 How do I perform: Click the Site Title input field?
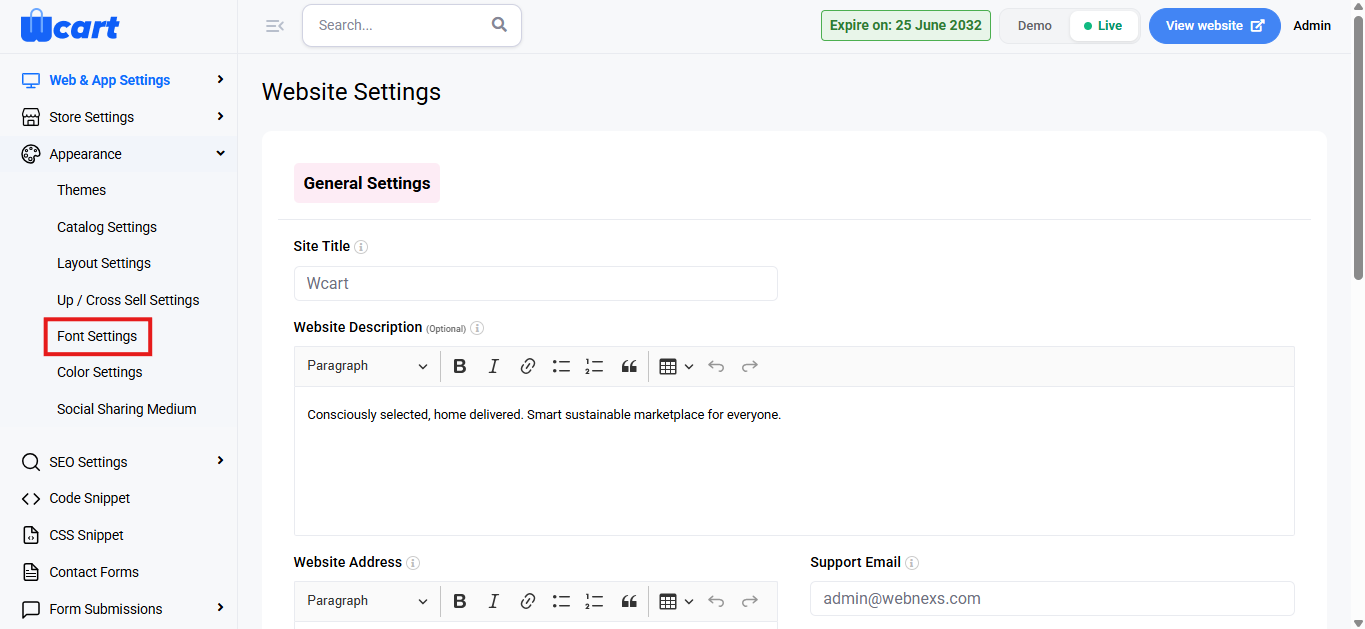[x=536, y=283]
